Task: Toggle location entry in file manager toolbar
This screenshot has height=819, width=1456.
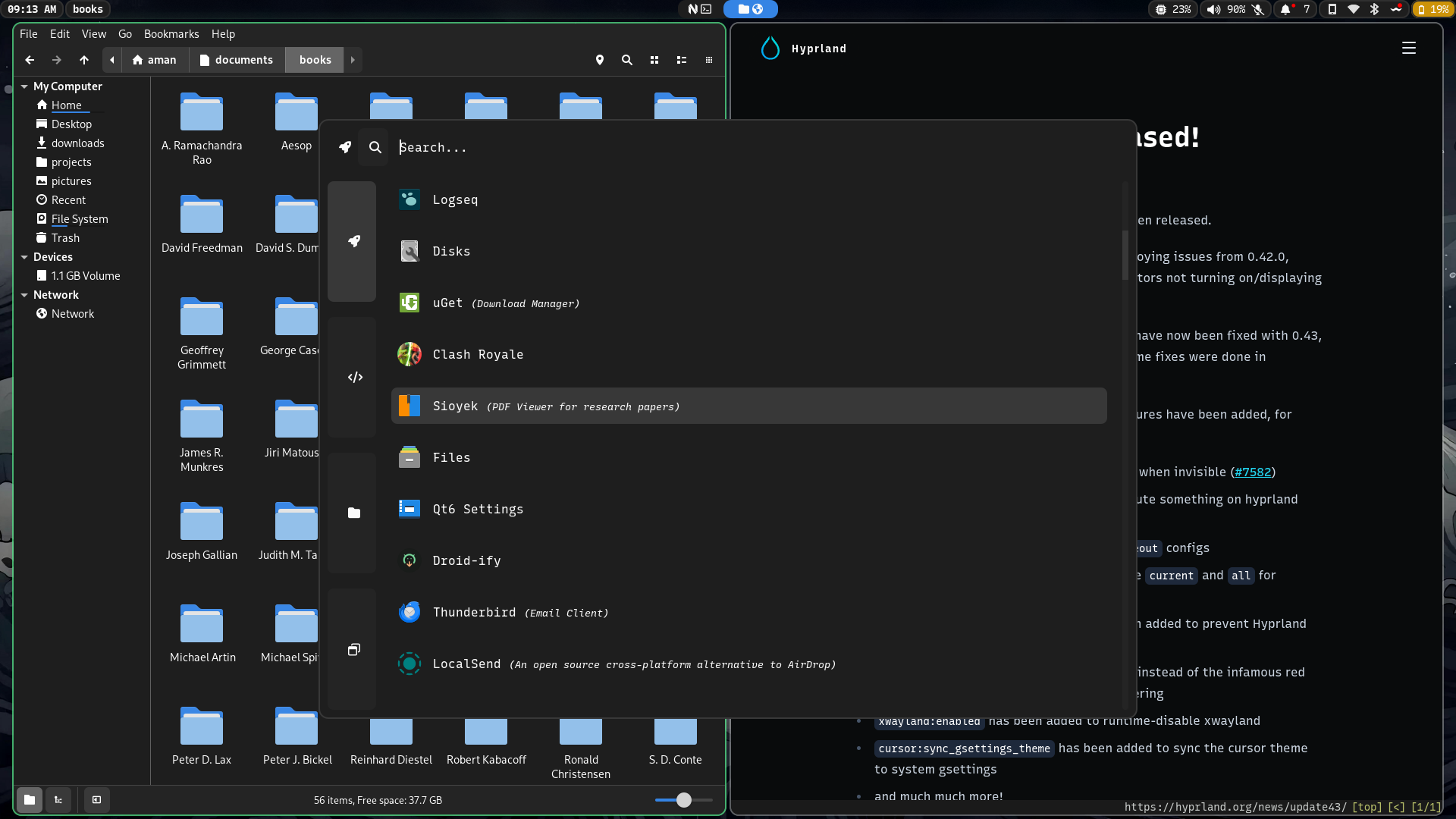Action: 599,60
